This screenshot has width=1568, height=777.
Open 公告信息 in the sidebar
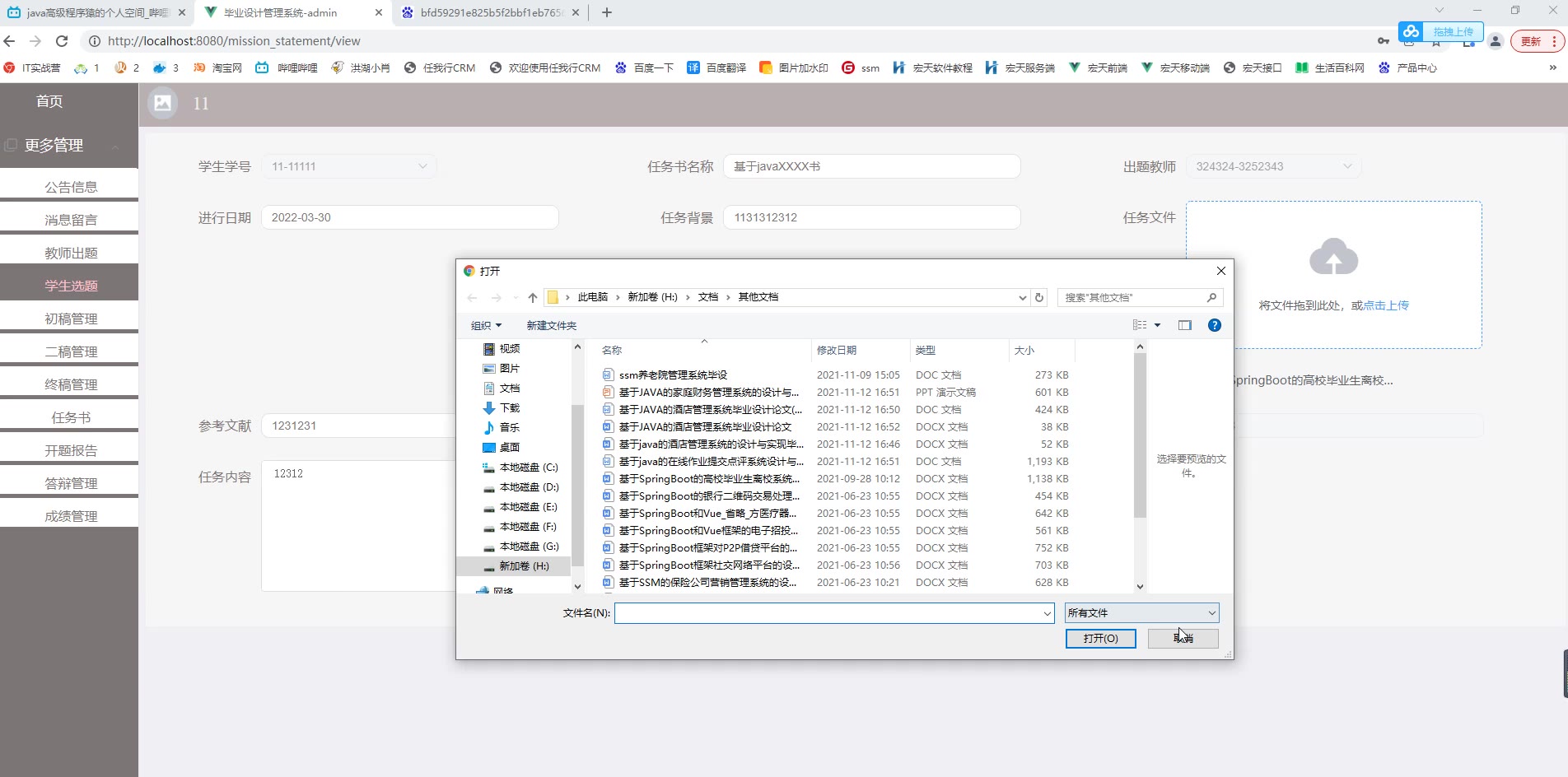71,187
